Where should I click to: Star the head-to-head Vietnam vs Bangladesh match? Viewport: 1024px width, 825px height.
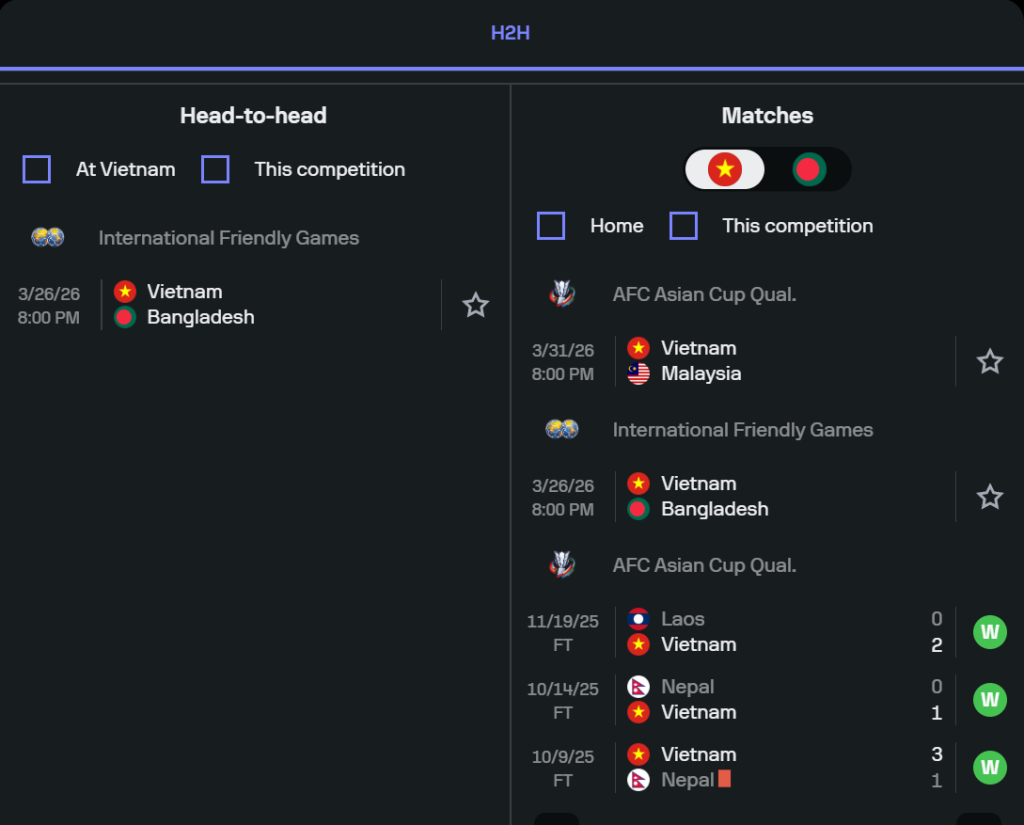pyautogui.click(x=475, y=305)
